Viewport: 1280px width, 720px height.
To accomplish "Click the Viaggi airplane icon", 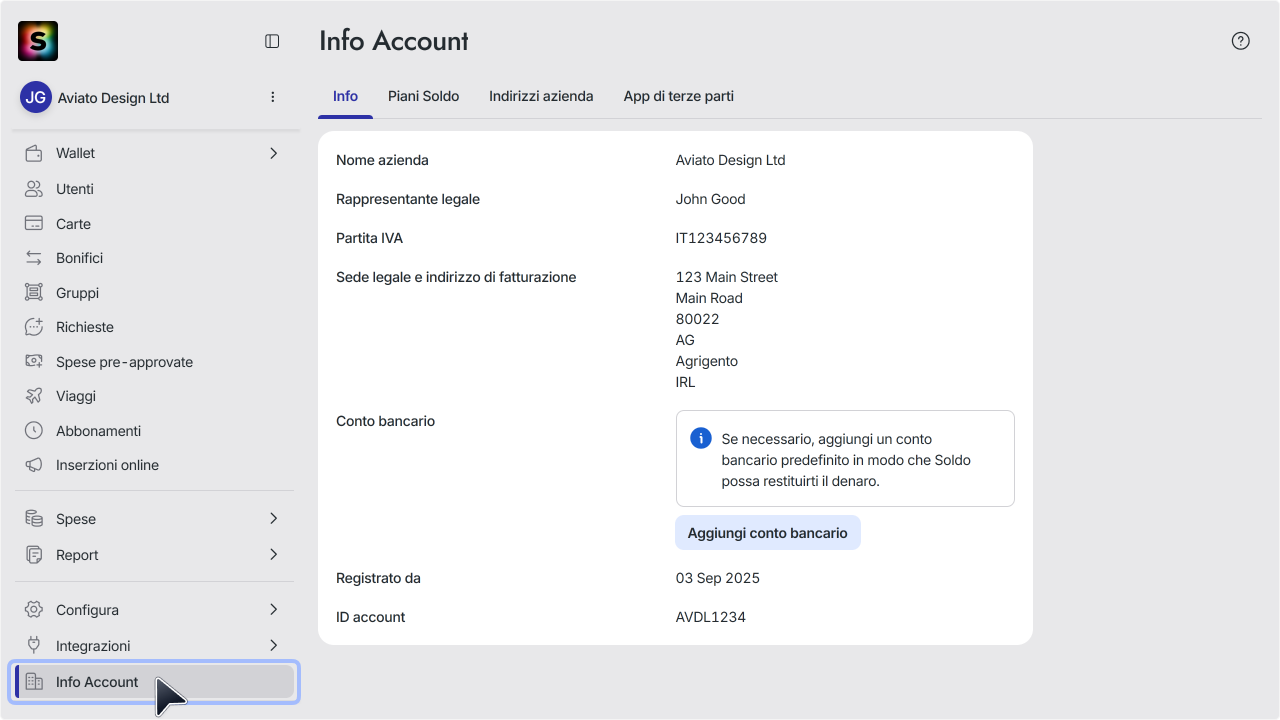I will pyautogui.click(x=34, y=396).
